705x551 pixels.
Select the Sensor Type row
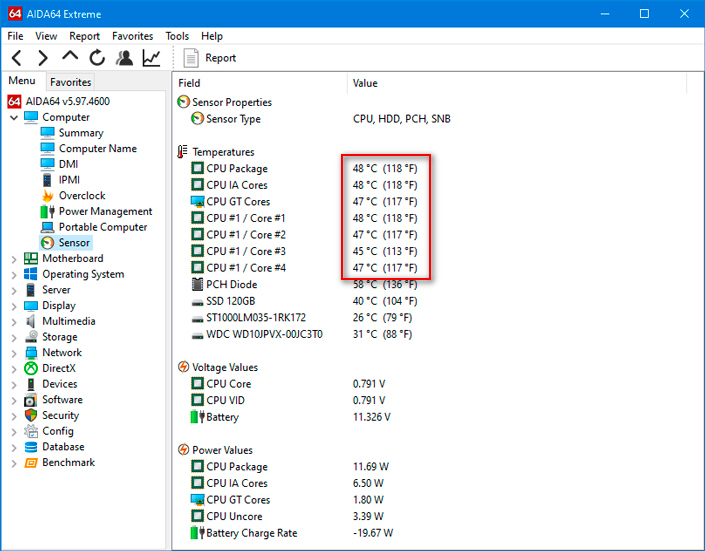coord(320,119)
